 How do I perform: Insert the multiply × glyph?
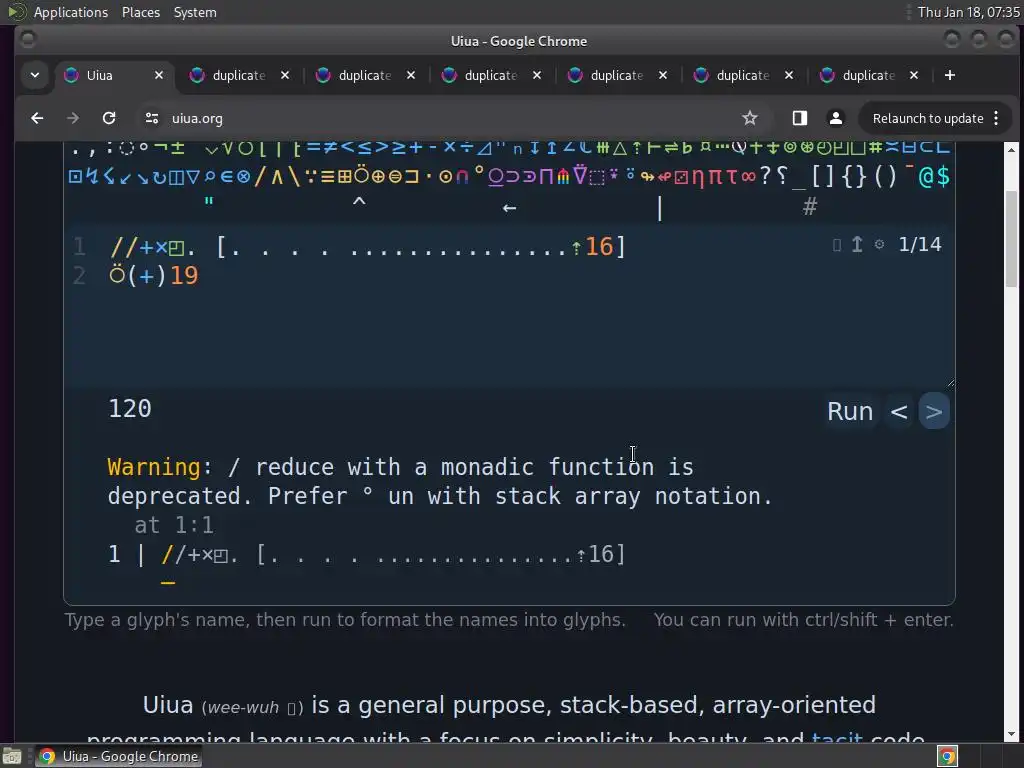(x=449, y=147)
